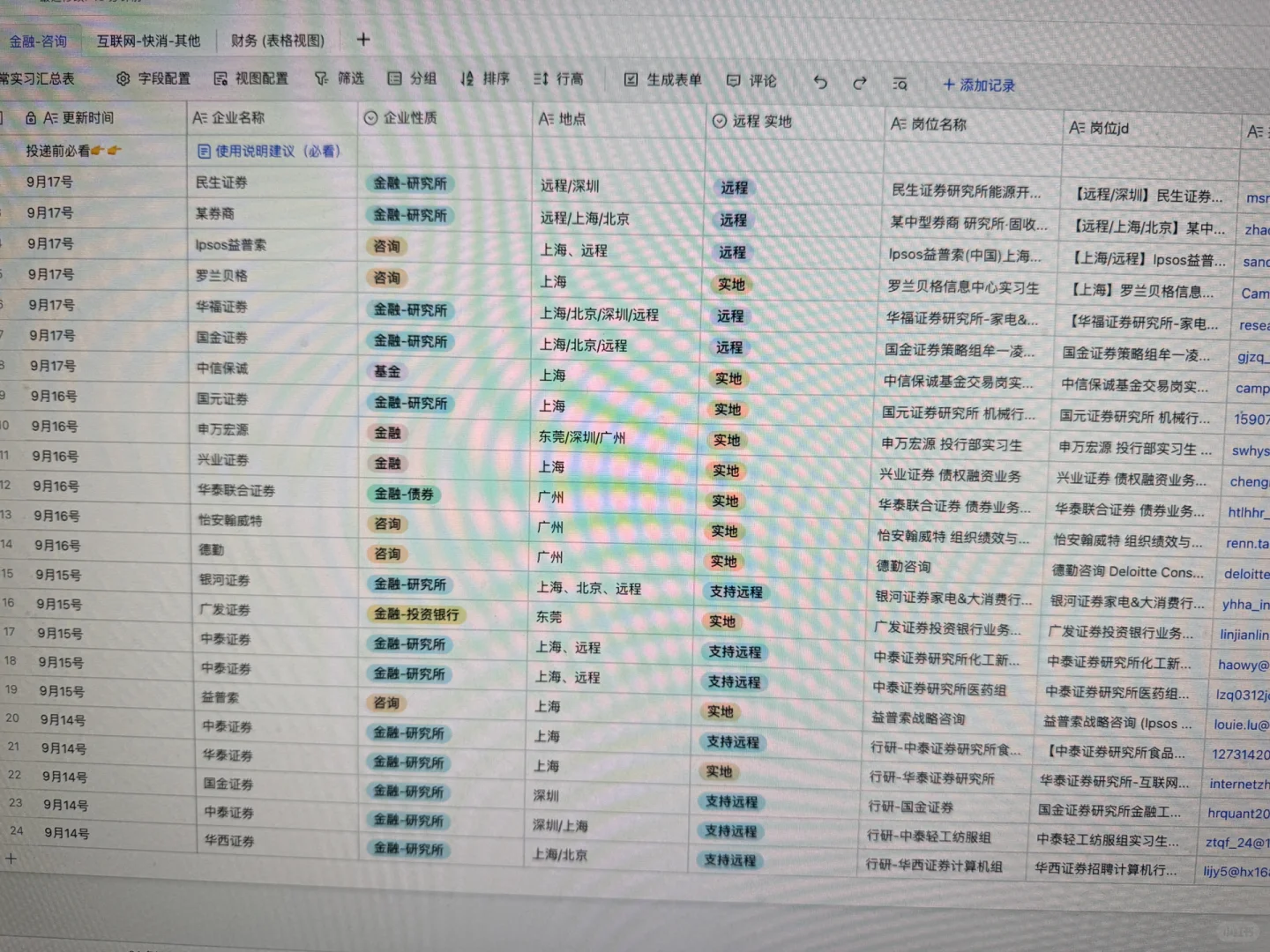
Task: Click the 添加记录 add record button
Action: click(979, 85)
